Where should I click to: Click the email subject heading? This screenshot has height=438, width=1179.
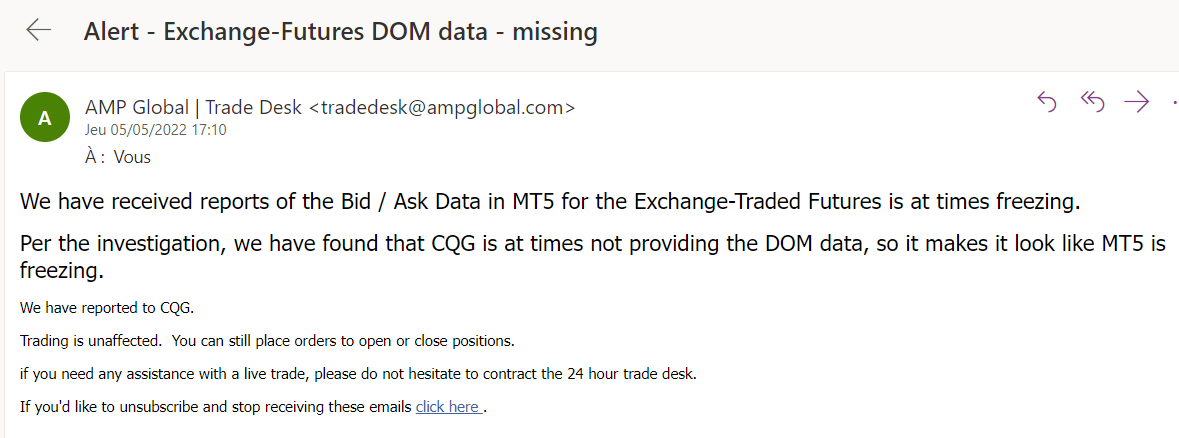[x=340, y=32]
